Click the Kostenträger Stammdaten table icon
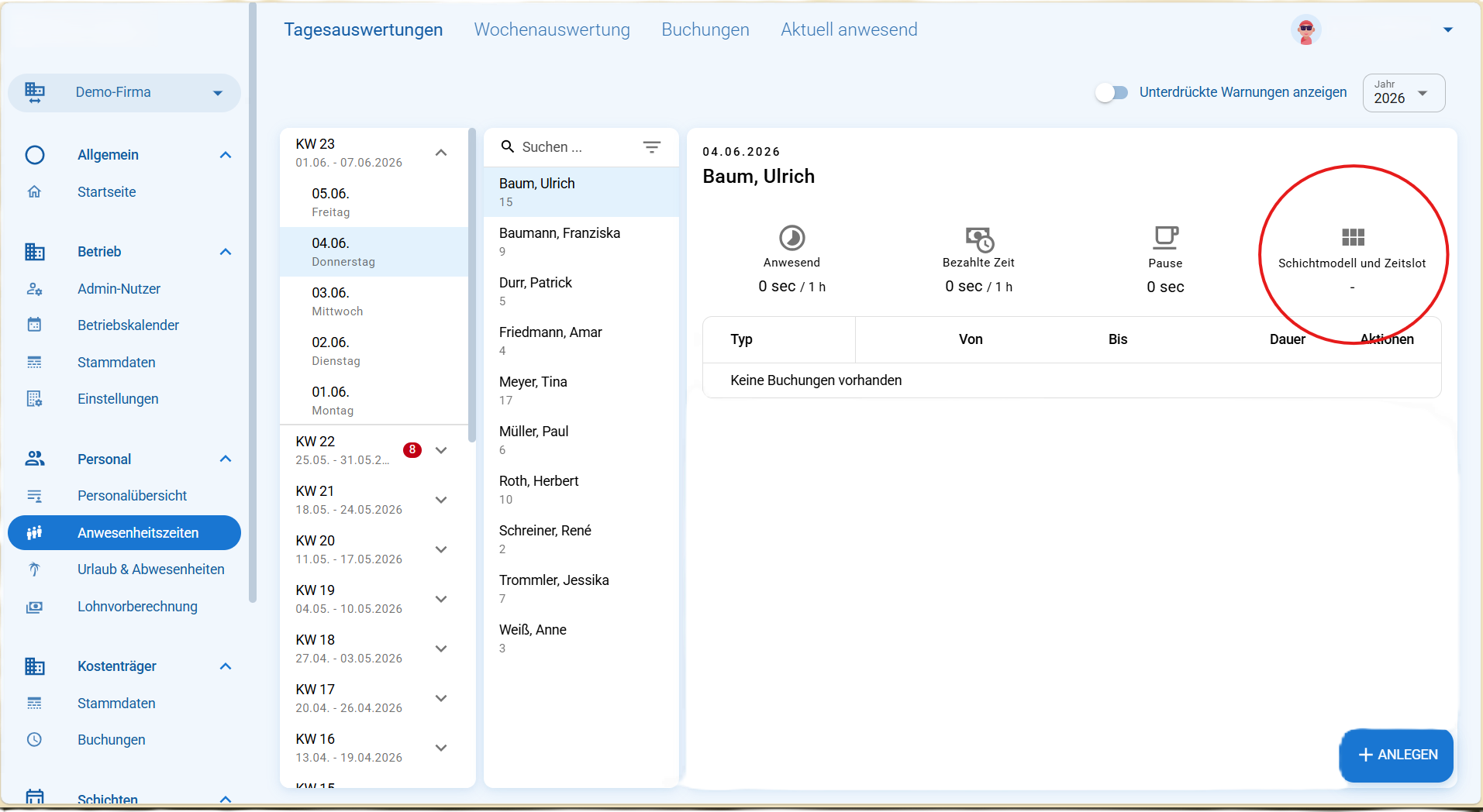Image resolution: width=1483 pixels, height=812 pixels. click(x=34, y=703)
